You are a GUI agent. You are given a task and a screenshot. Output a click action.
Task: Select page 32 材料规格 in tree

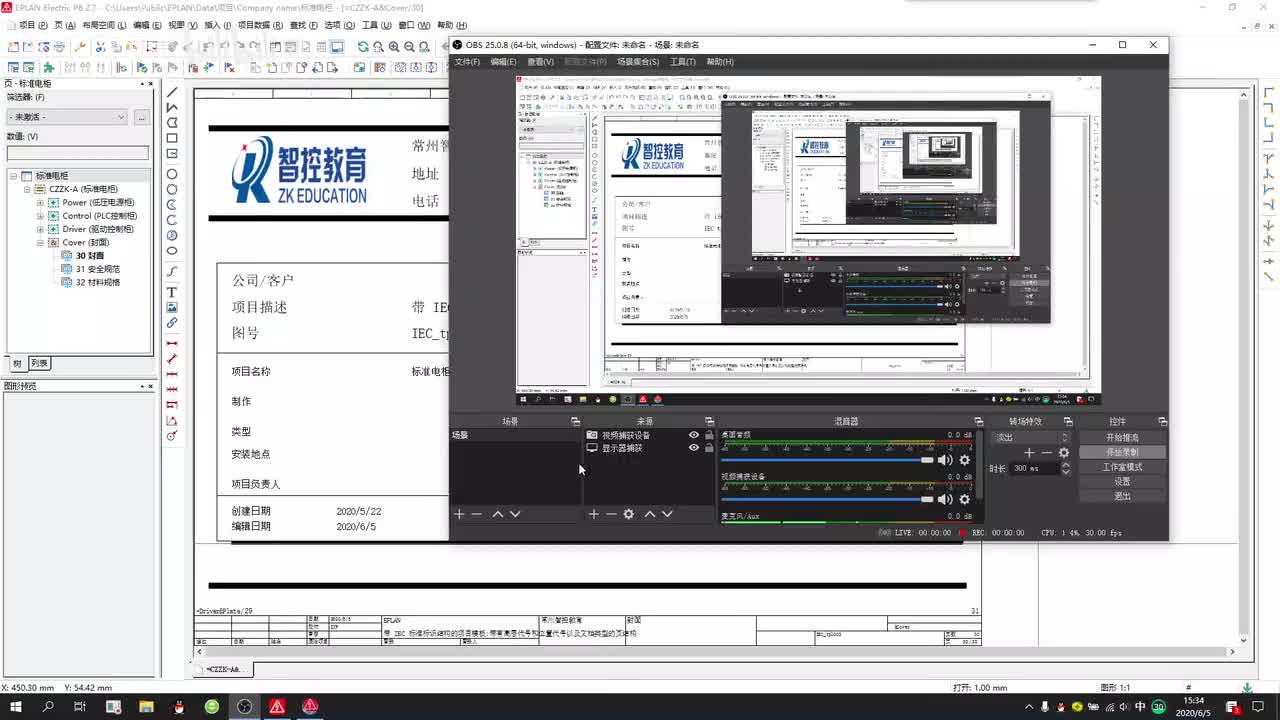(97, 283)
